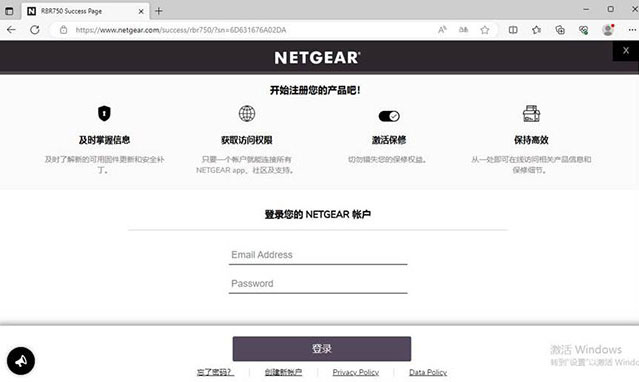Open the 忘了密码 forgot password link

point(215,372)
